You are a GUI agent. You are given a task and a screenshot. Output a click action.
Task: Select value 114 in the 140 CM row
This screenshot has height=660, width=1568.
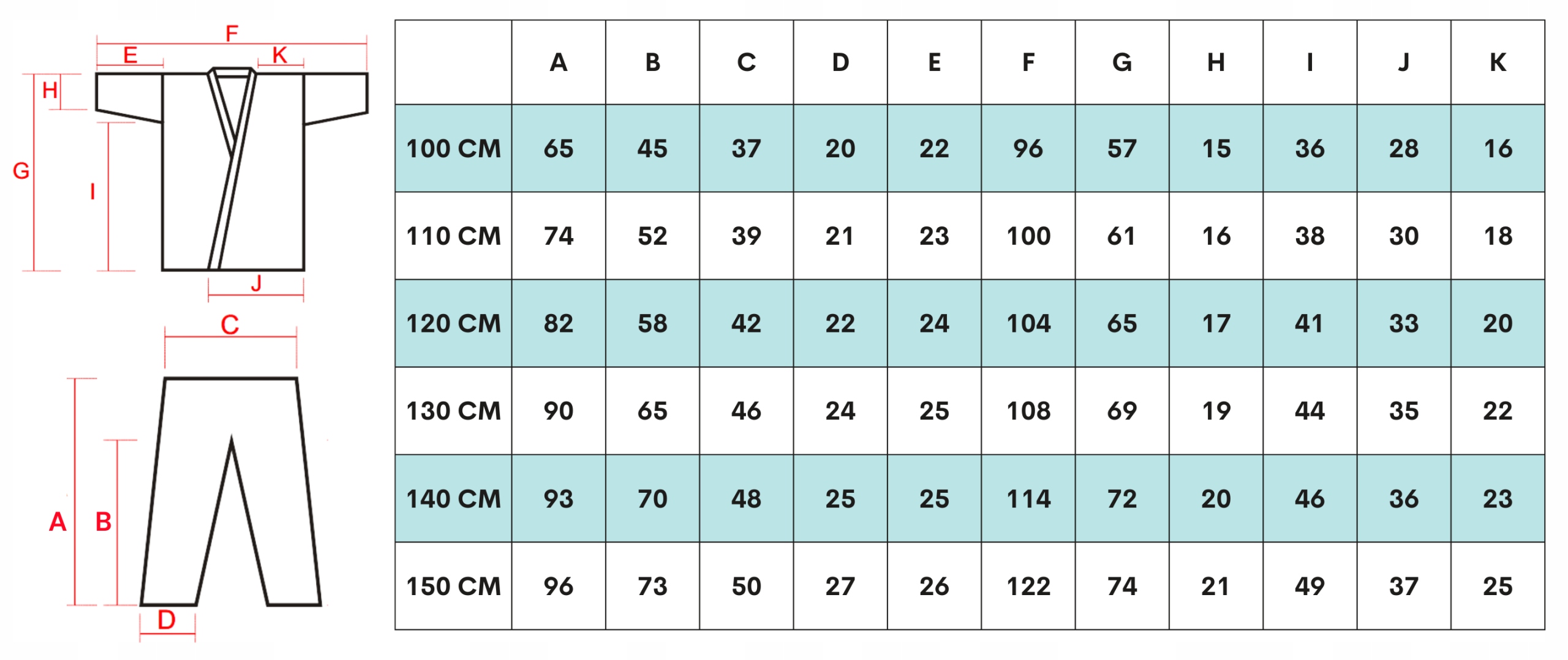(1028, 499)
